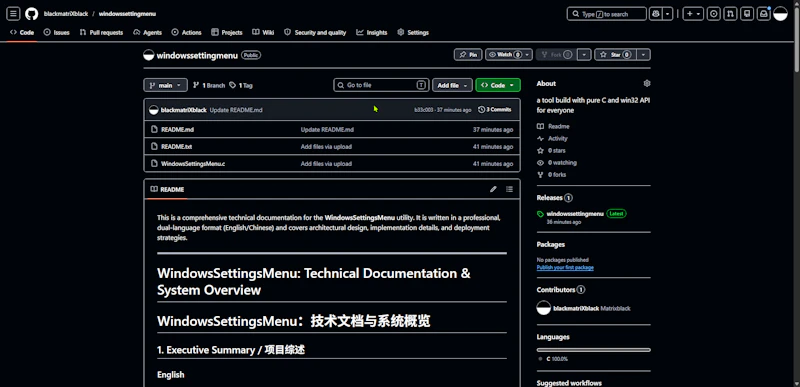Open the WindowsSettingsMenu.c file
The width and height of the screenshot is (800, 387).
coord(193,164)
